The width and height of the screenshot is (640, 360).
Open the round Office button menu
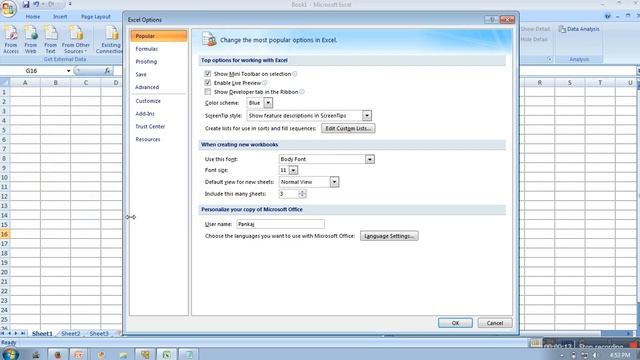(x=8, y=8)
